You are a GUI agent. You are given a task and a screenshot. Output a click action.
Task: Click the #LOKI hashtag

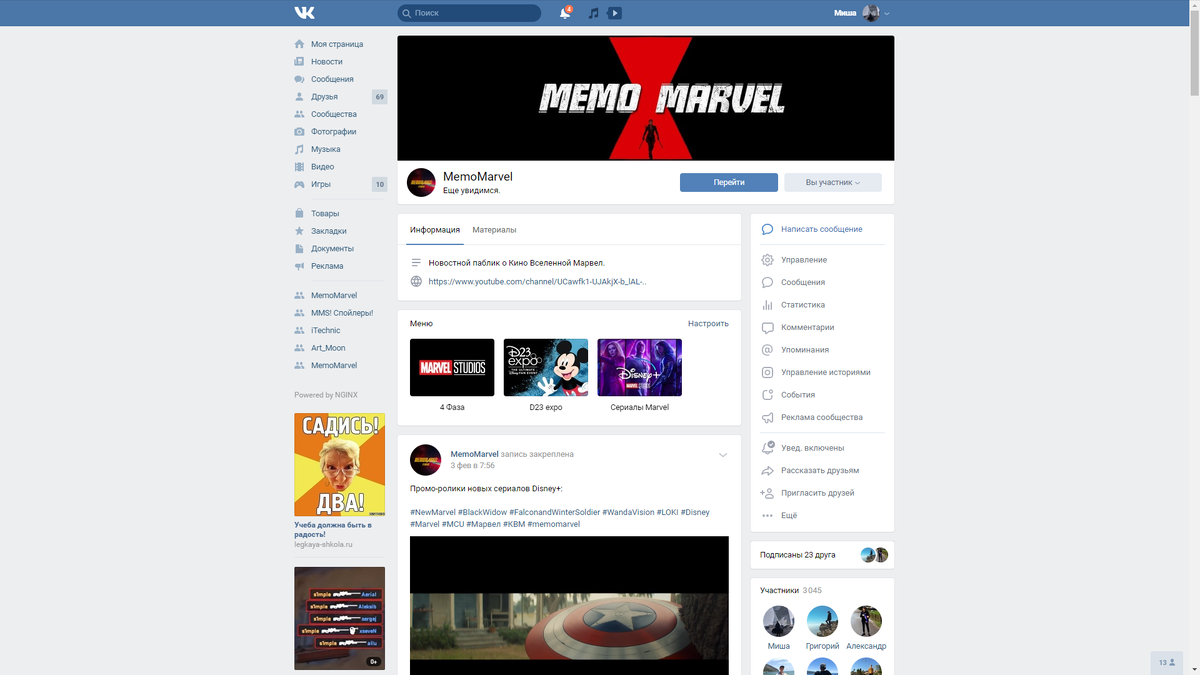pyautogui.click(x=667, y=512)
